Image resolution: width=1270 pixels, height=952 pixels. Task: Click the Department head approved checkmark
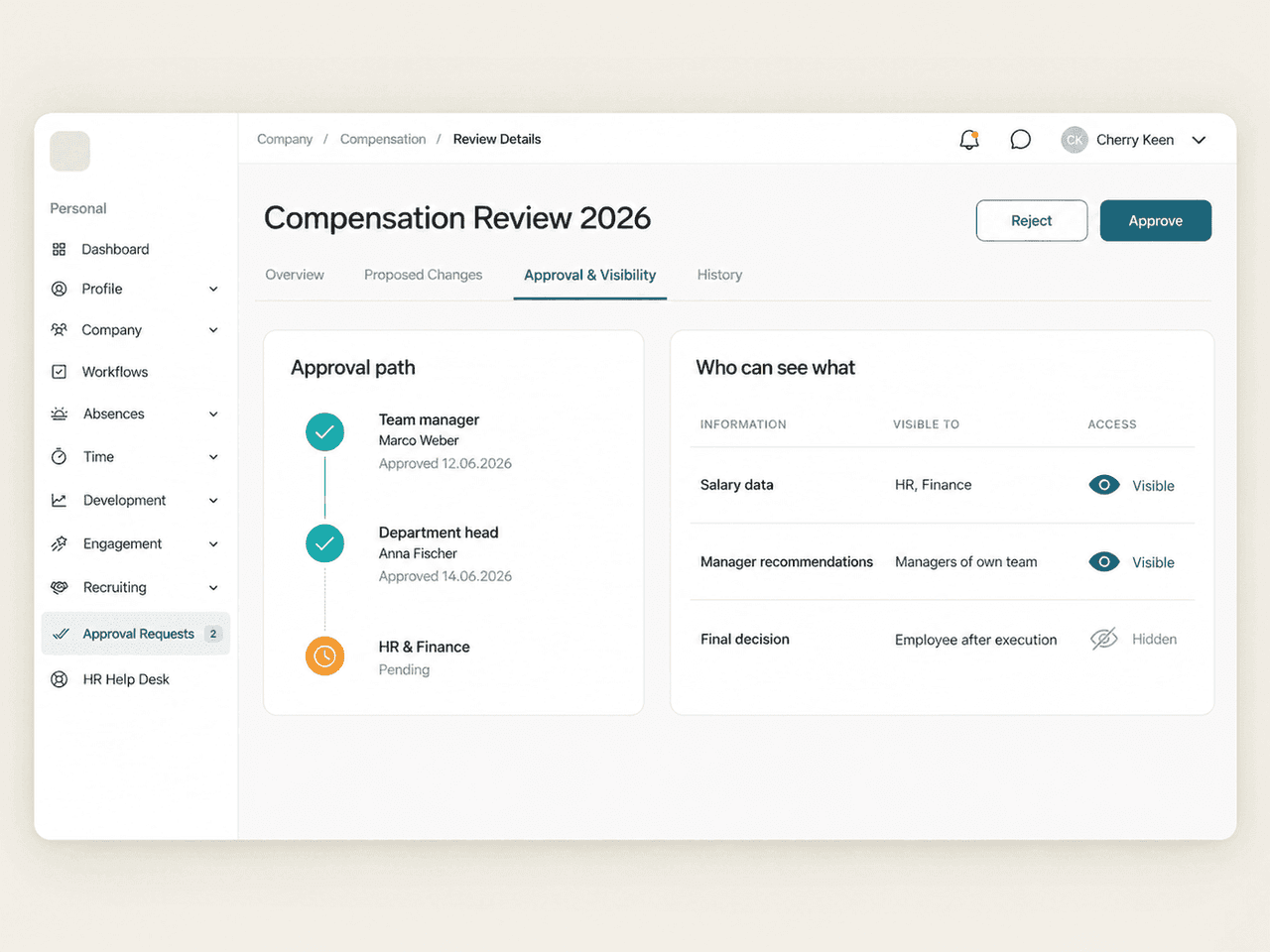pos(324,543)
